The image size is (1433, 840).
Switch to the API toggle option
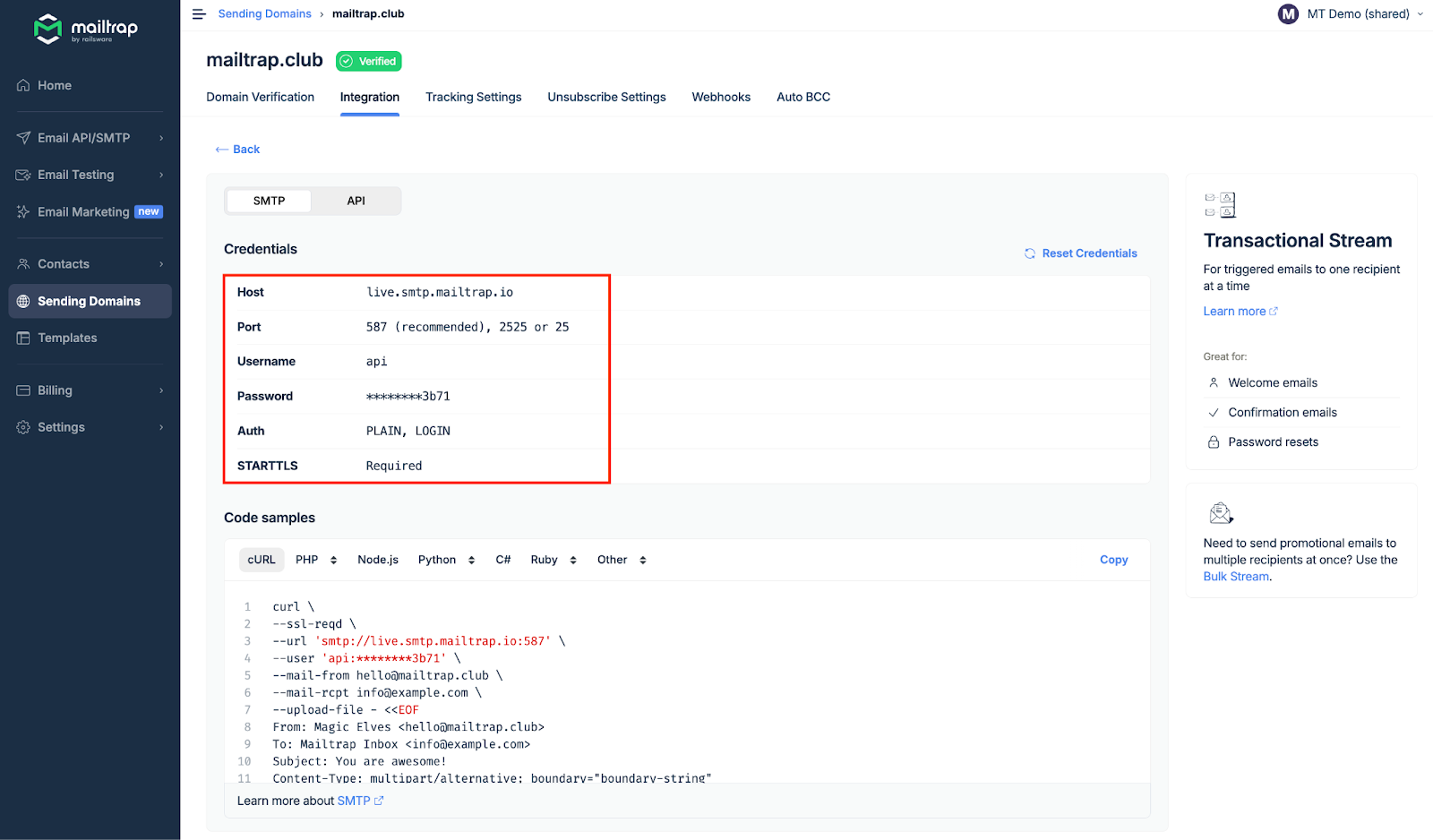coord(356,201)
